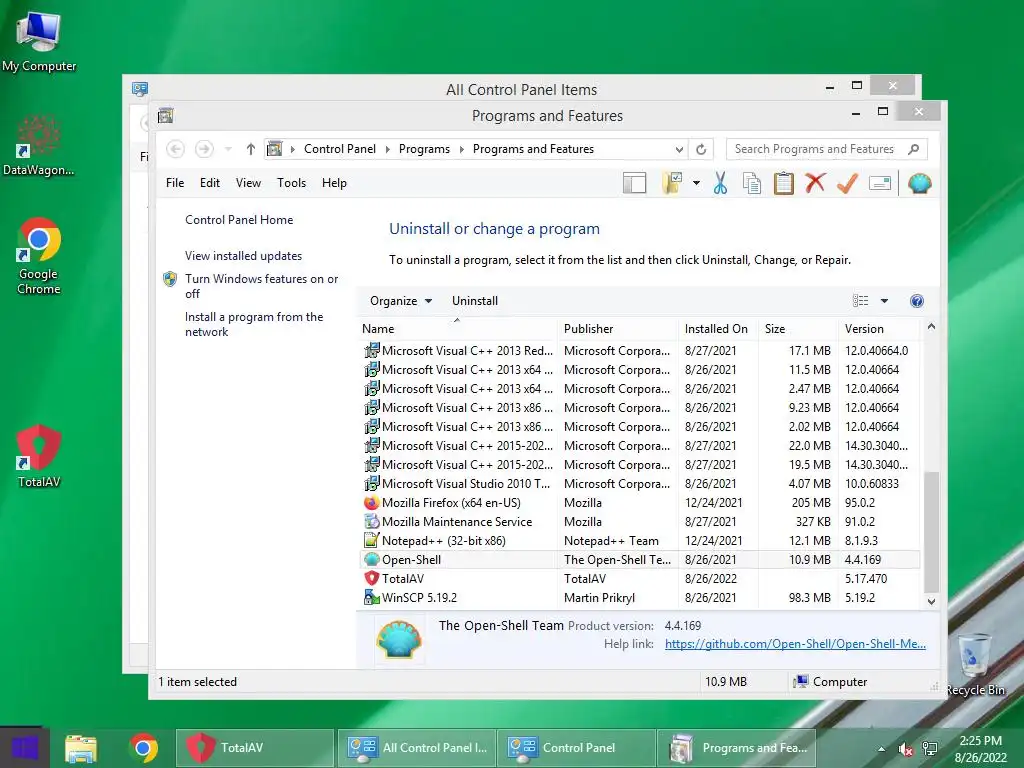Select the TotalAV program entry
Viewport: 1024px width, 768px height.
pyautogui.click(x=639, y=579)
